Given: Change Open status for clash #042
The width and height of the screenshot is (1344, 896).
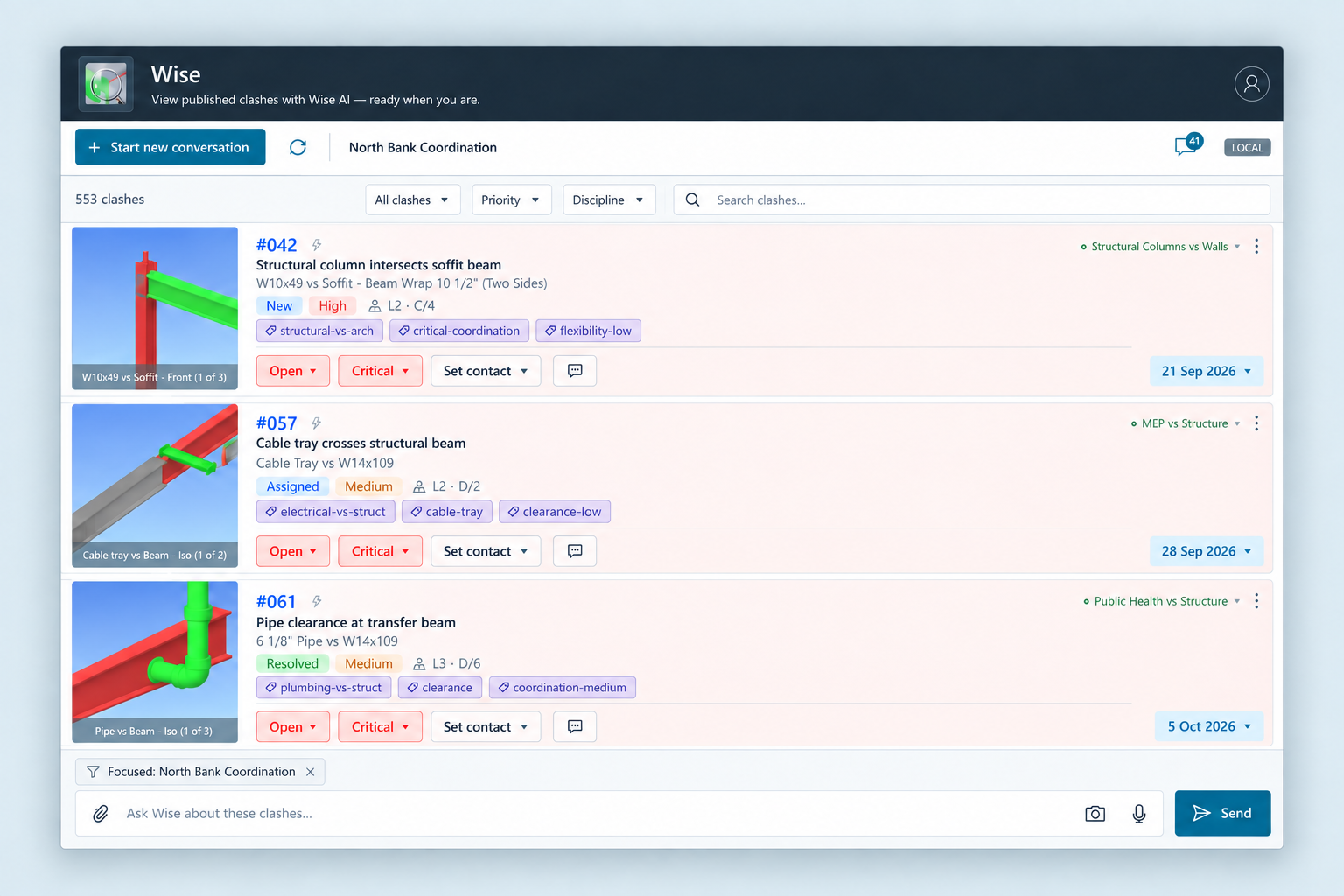Looking at the screenshot, I should (293, 371).
